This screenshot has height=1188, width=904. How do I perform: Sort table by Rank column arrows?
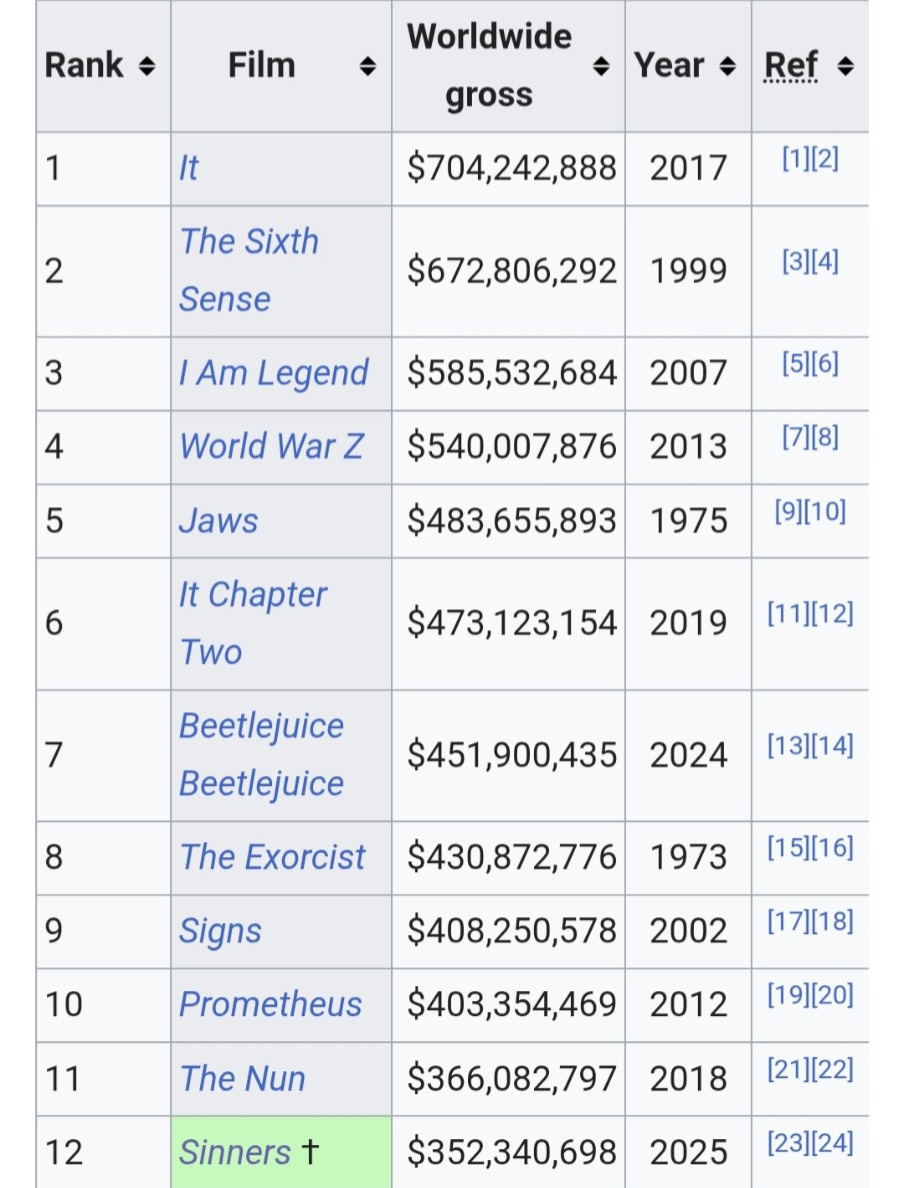click(x=147, y=67)
